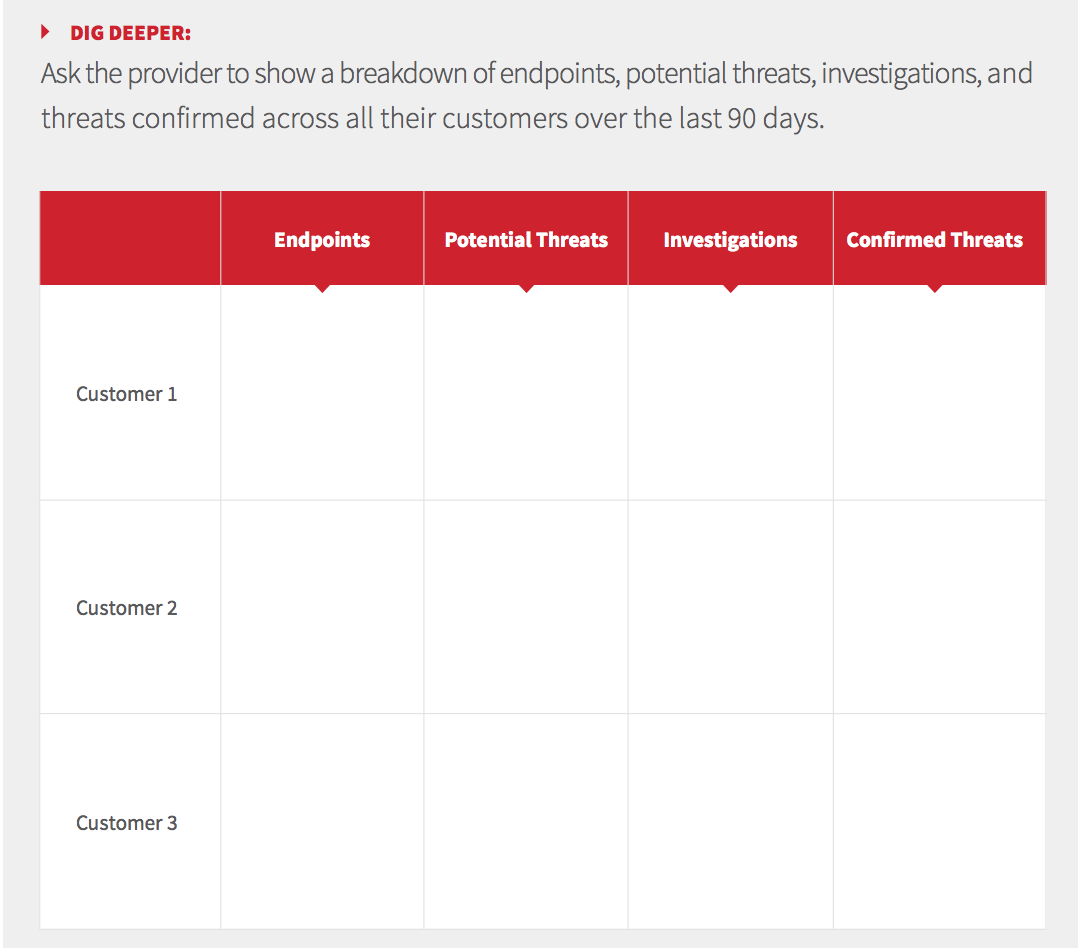The image size is (1078, 948).
Task: Select the Customer 3 row label
Action: [x=127, y=823]
